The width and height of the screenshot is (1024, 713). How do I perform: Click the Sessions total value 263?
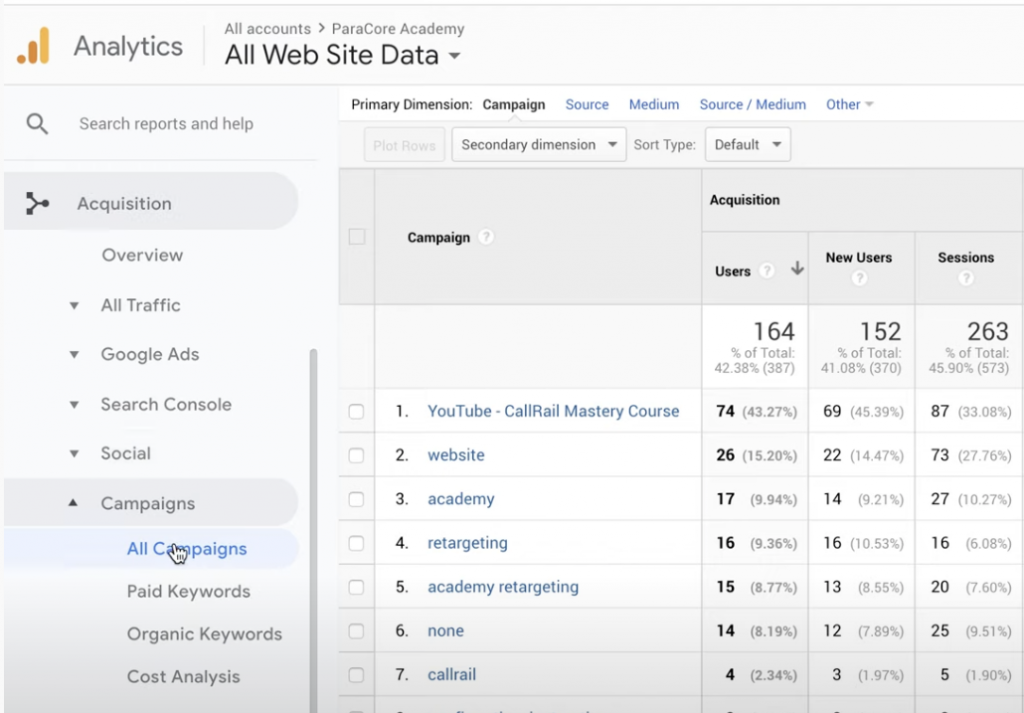[987, 331]
